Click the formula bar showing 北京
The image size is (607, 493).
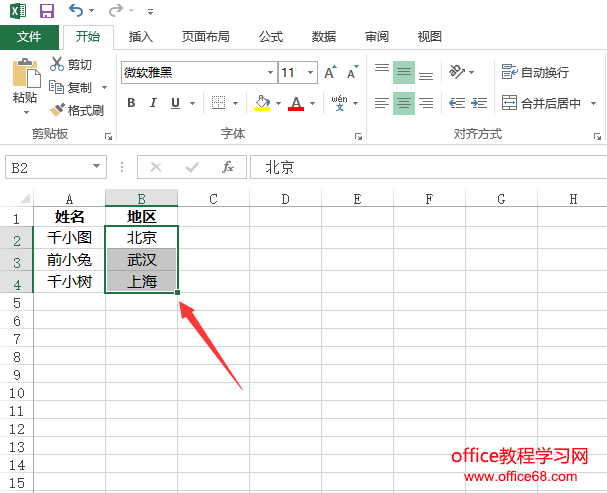pos(429,167)
